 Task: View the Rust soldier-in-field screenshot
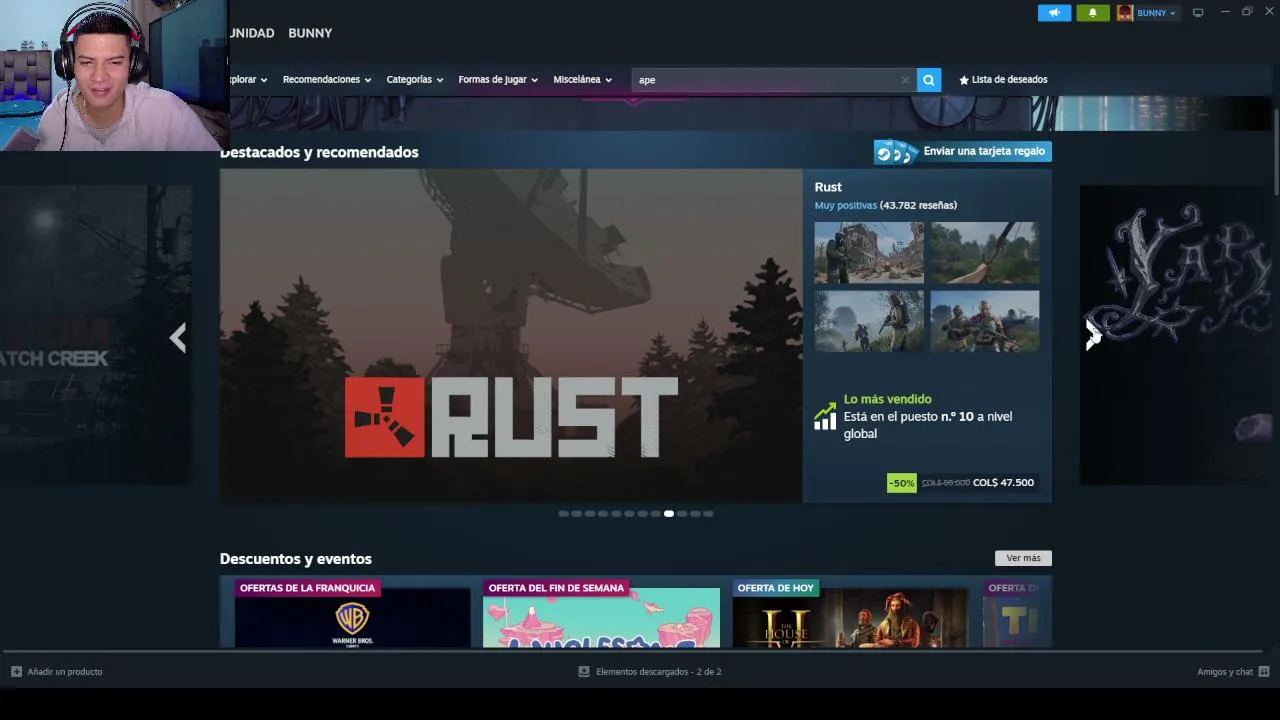(869, 321)
